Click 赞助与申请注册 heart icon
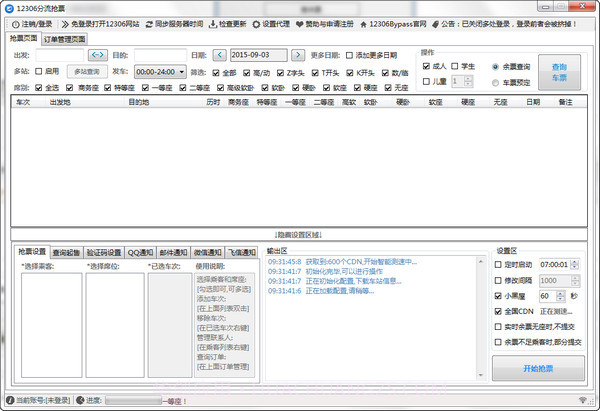The width and height of the screenshot is (600, 411). point(302,23)
